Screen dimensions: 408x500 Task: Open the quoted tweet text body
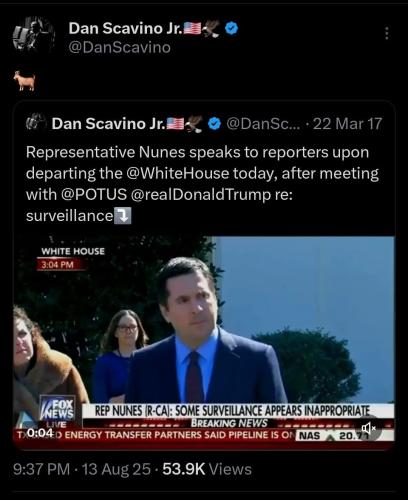pos(202,184)
